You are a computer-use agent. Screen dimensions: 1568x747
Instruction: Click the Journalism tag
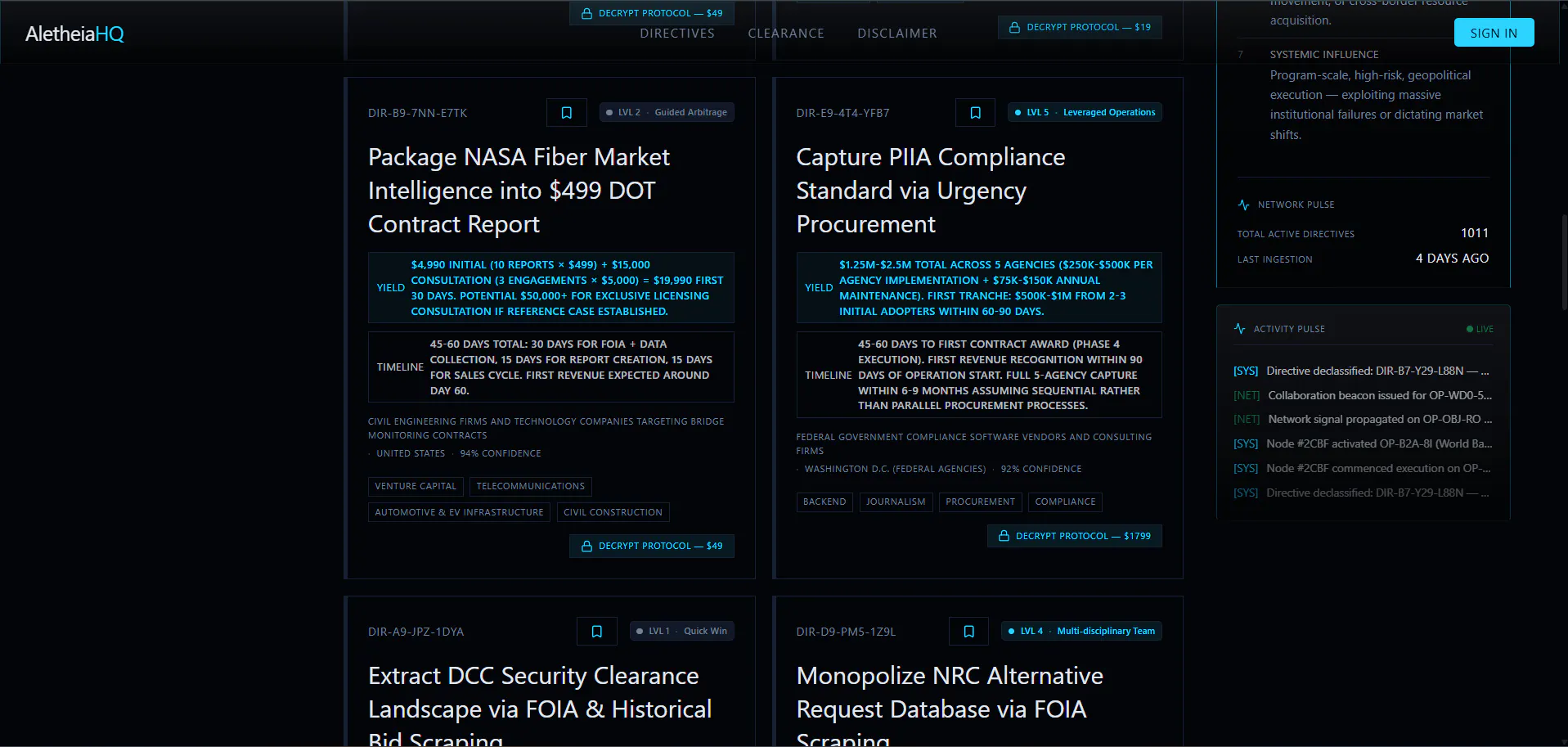tap(896, 502)
